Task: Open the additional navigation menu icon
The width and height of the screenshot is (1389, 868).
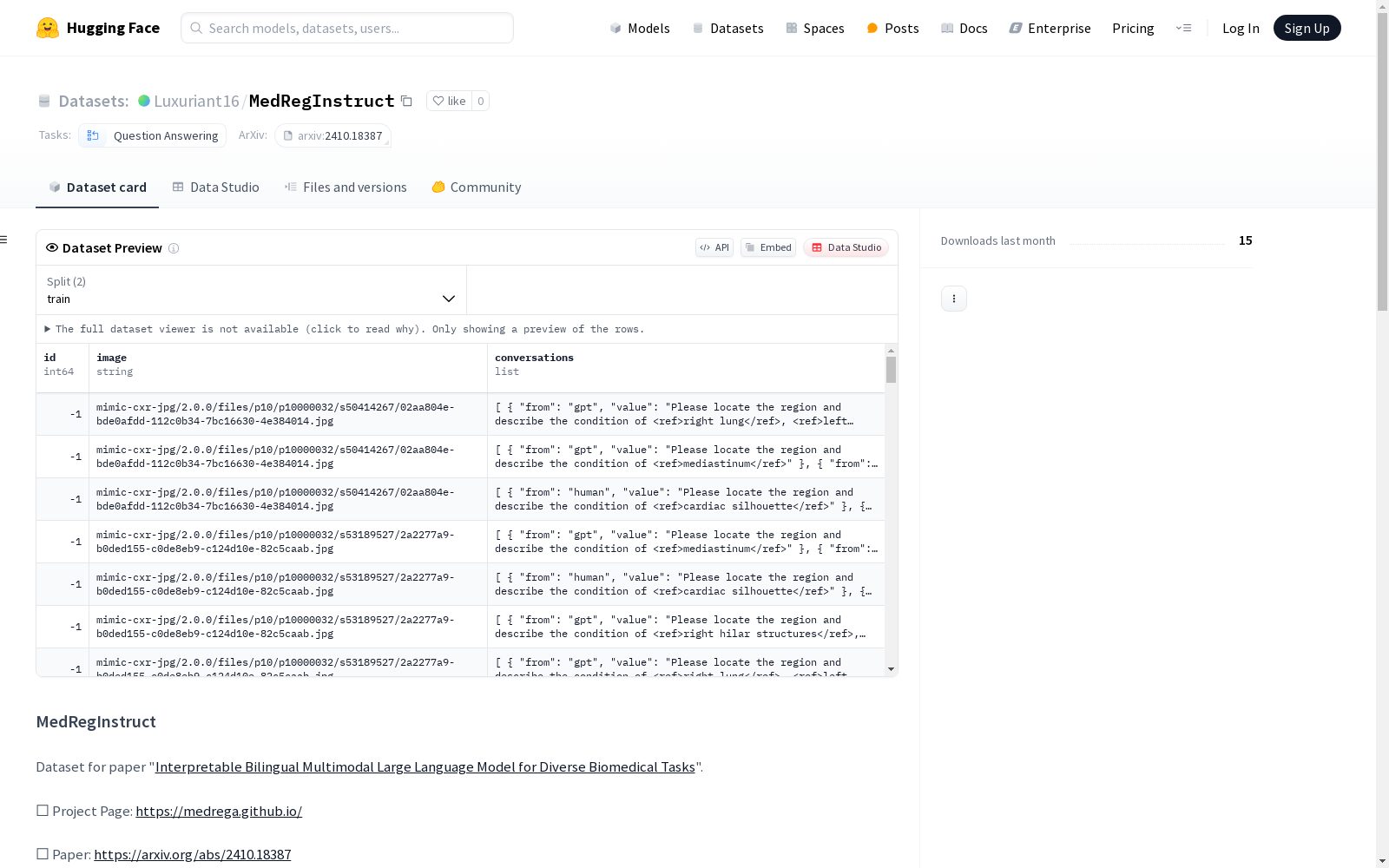Action: tap(1183, 28)
